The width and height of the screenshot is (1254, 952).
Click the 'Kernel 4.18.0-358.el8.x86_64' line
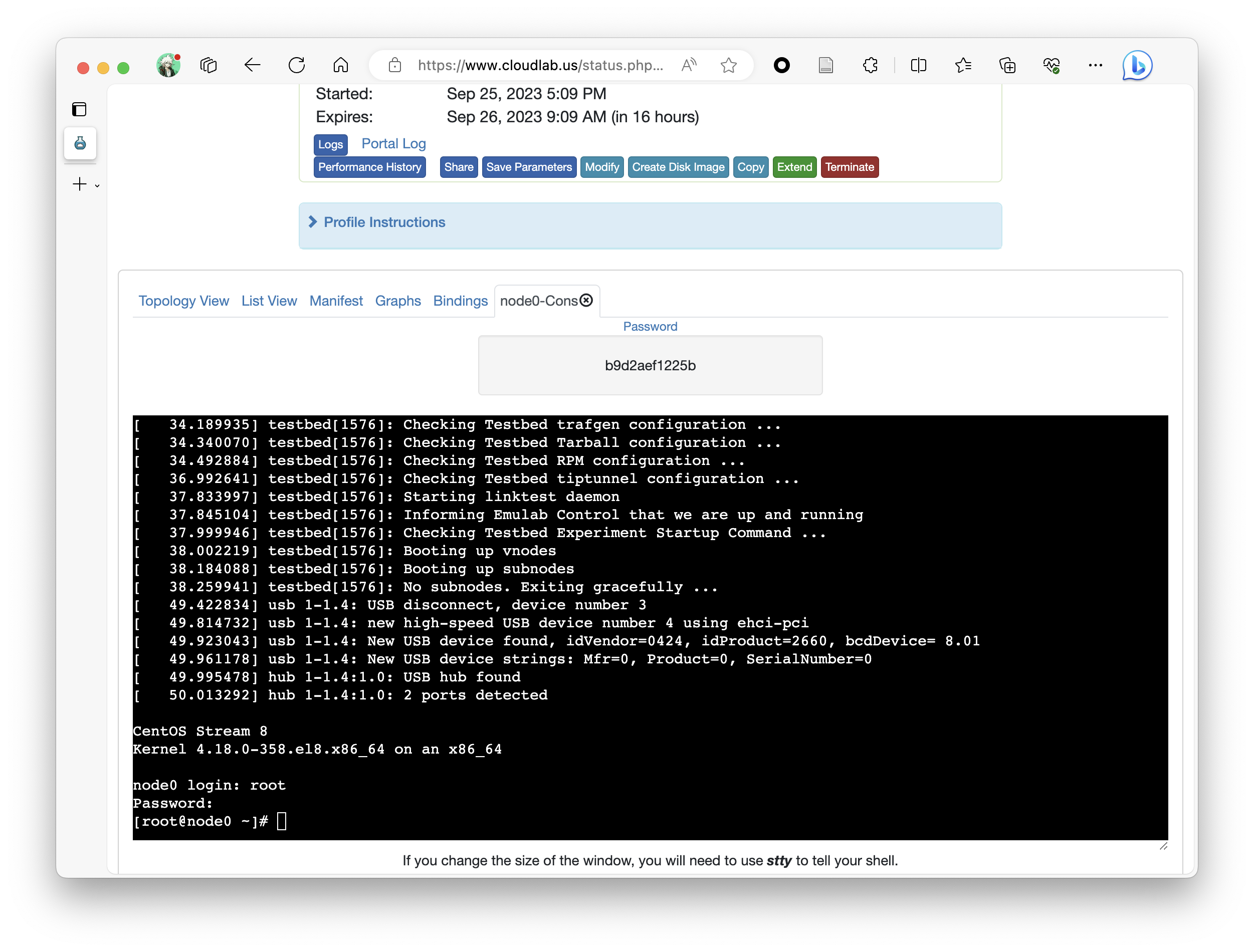point(317,749)
